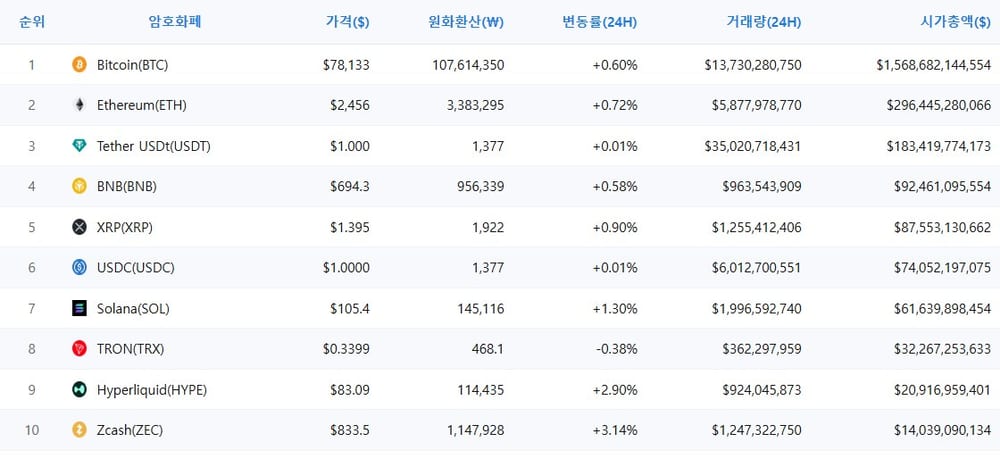Viewport: 1000px width, 459px height.
Task: Open the BNB(BNB) name link
Action: tap(127, 187)
